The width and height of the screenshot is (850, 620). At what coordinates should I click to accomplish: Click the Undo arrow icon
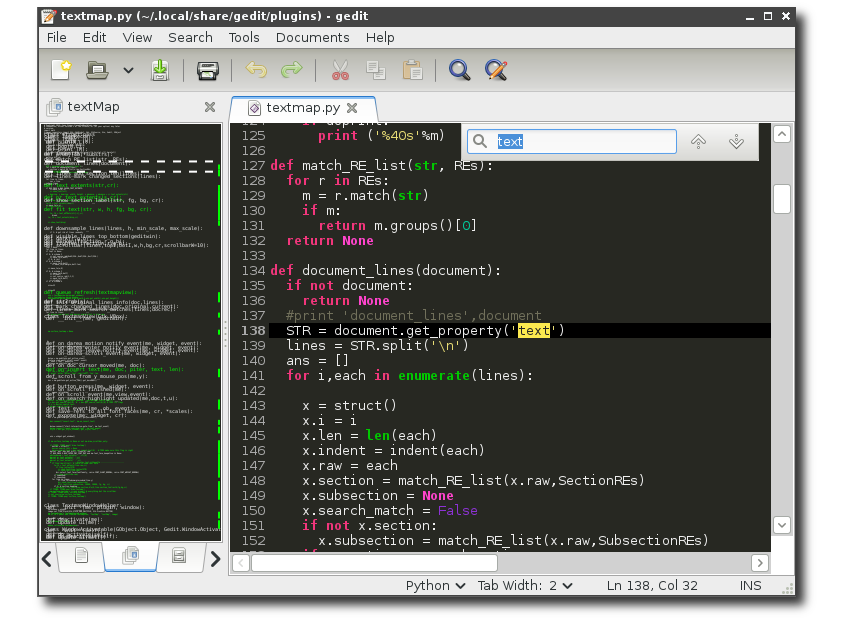256,70
